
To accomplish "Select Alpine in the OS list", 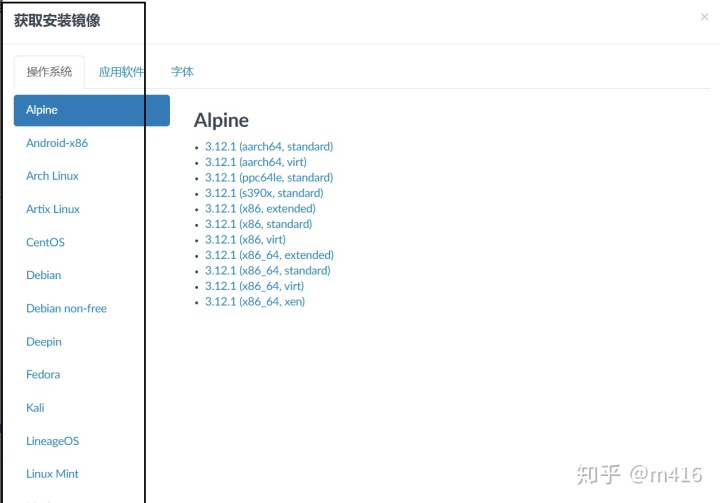I will click(92, 110).
